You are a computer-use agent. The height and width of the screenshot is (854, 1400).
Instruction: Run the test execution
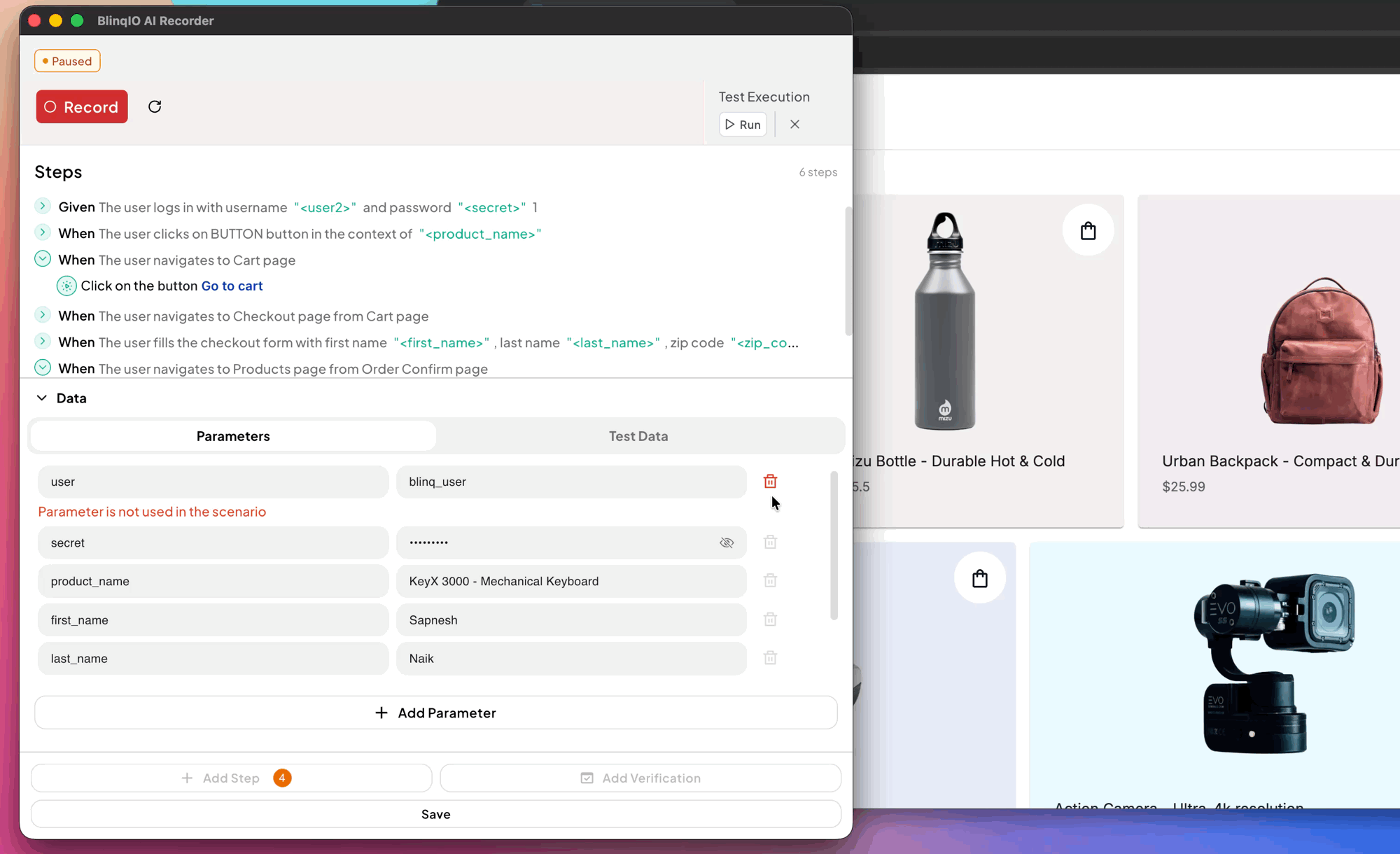pos(743,125)
